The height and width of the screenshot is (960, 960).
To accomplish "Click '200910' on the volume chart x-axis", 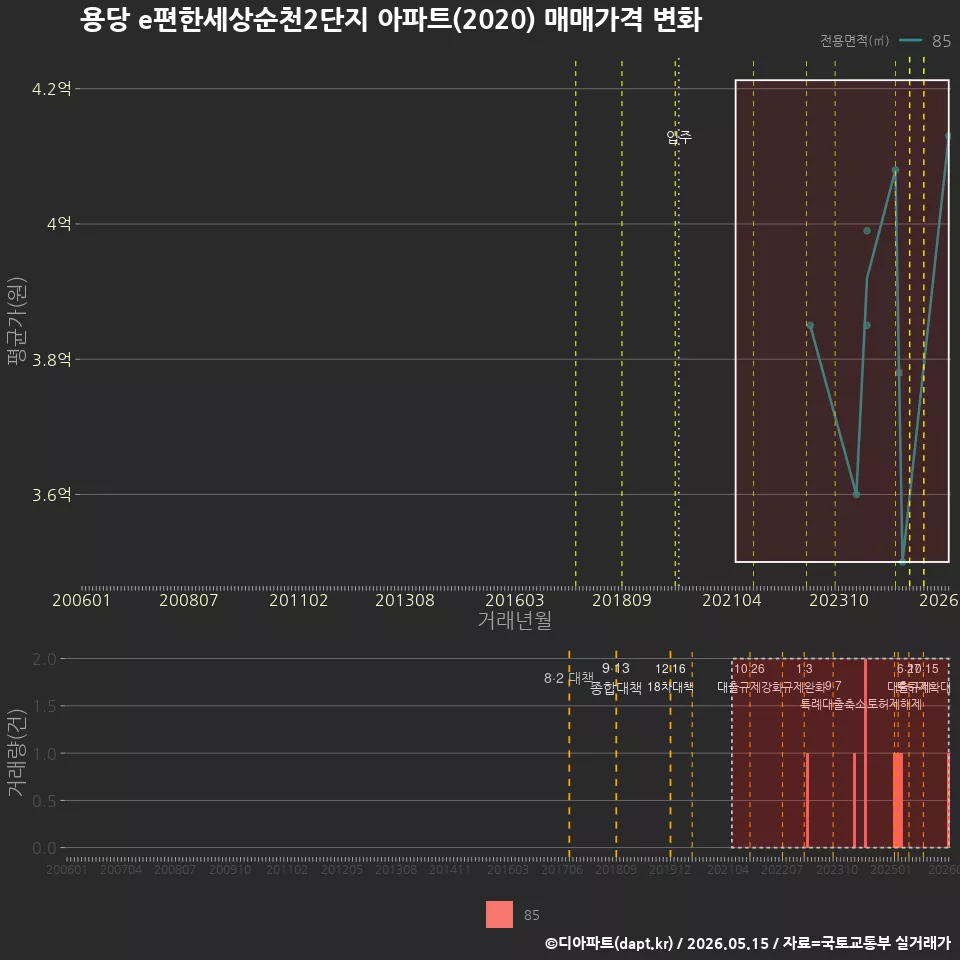I will (230, 869).
